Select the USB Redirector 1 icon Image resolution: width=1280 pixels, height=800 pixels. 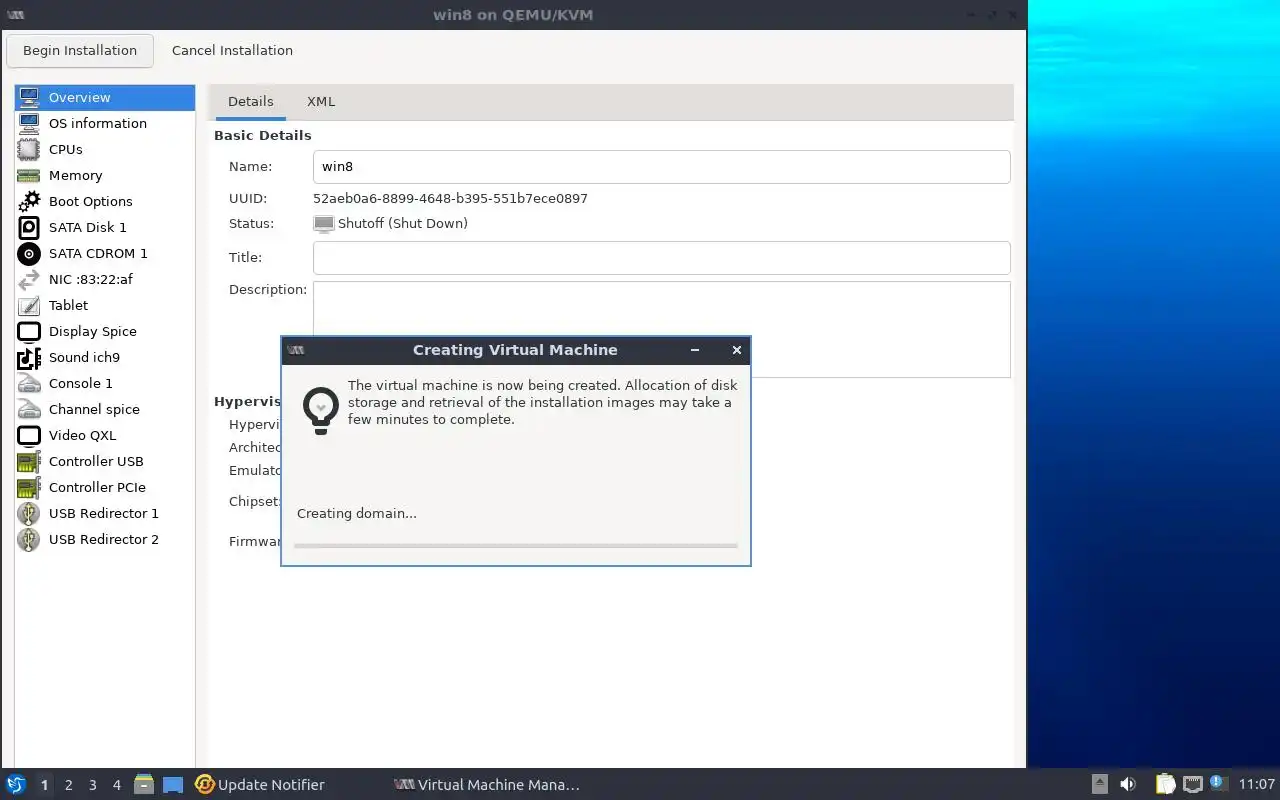point(29,513)
